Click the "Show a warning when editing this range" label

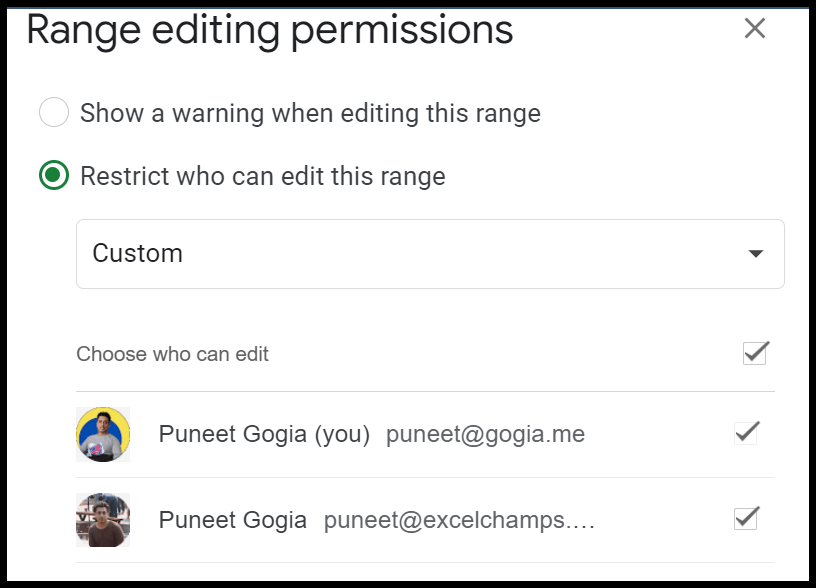click(x=310, y=113)
